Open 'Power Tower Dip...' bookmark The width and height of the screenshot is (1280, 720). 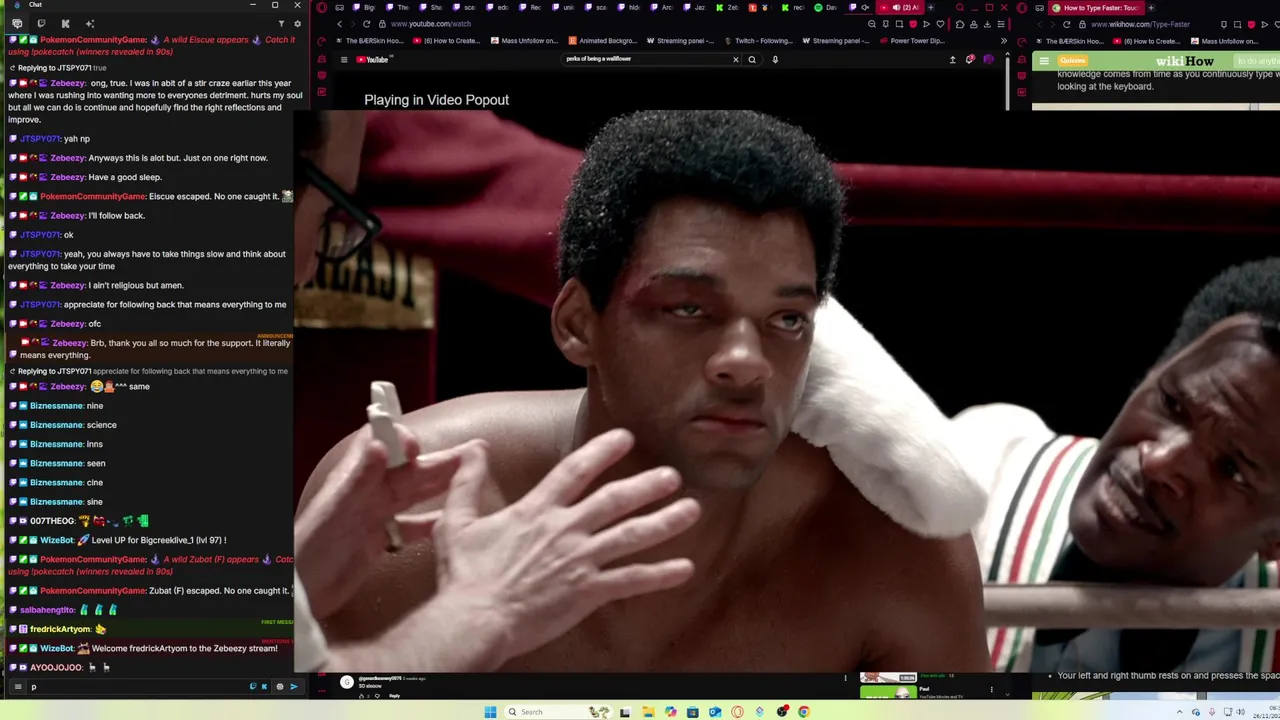[x=912, y=41]
